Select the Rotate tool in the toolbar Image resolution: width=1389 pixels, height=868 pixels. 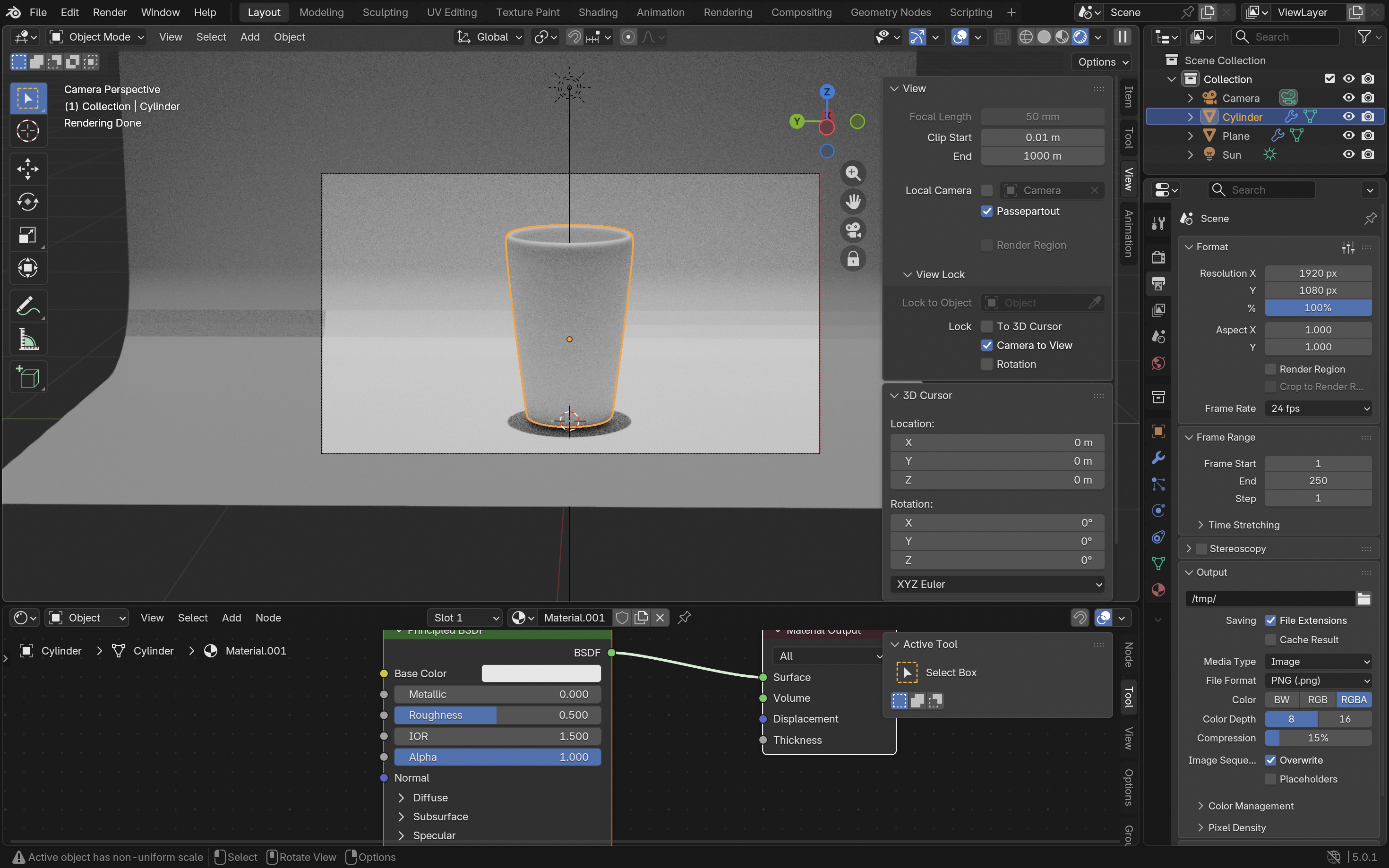pos(27,202)
